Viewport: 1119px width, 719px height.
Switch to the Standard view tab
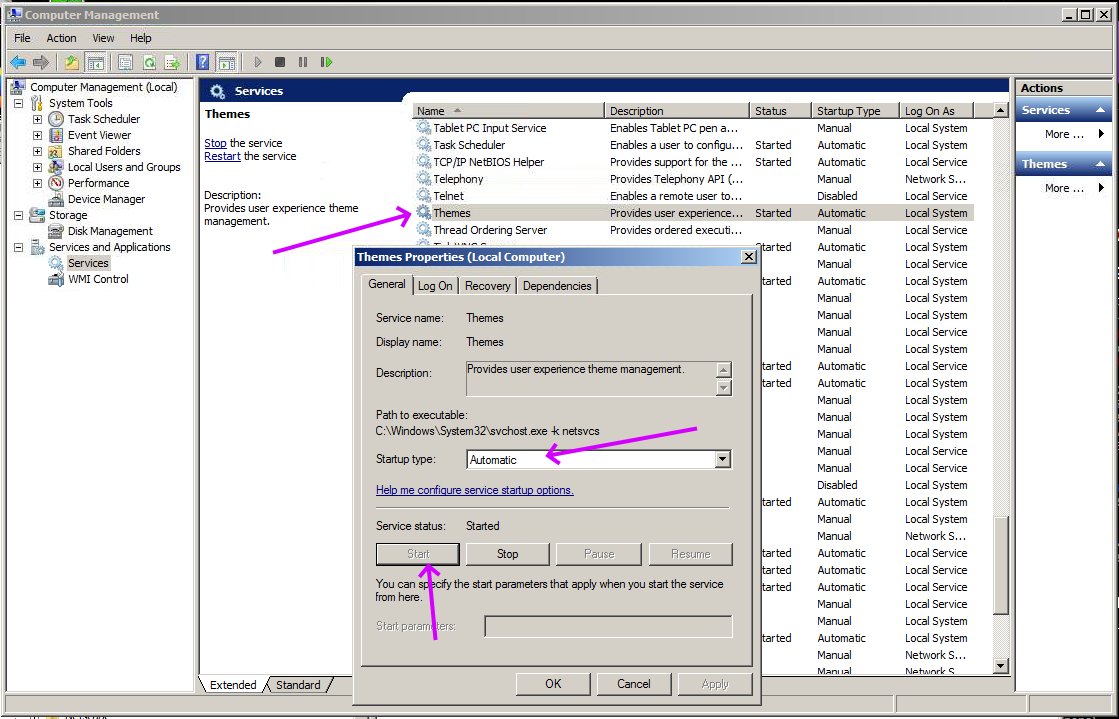tap(298, 685)
